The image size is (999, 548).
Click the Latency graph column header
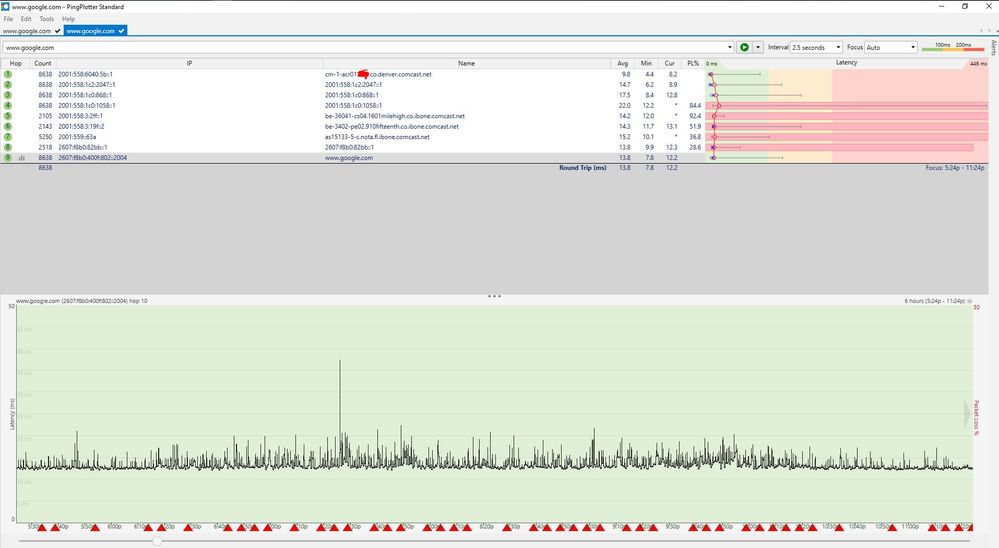846,63
